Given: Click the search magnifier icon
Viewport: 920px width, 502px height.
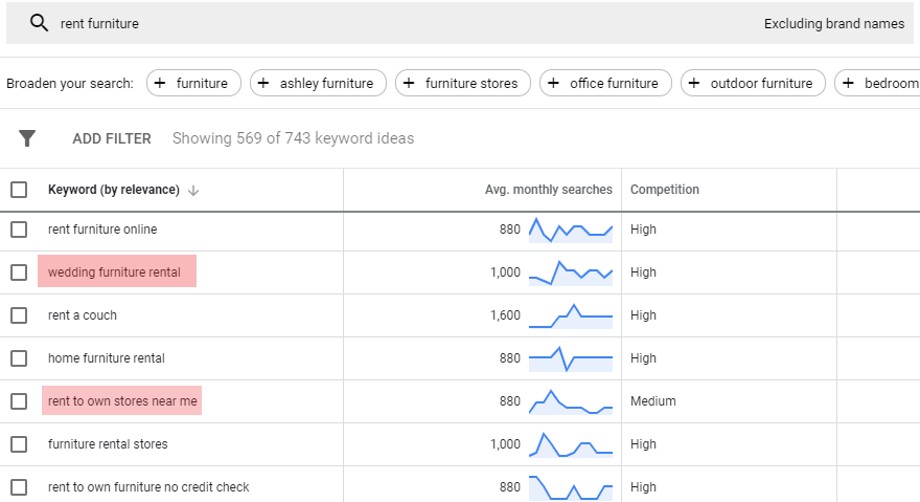Looking at the screenshot, I should pos(39,23).
